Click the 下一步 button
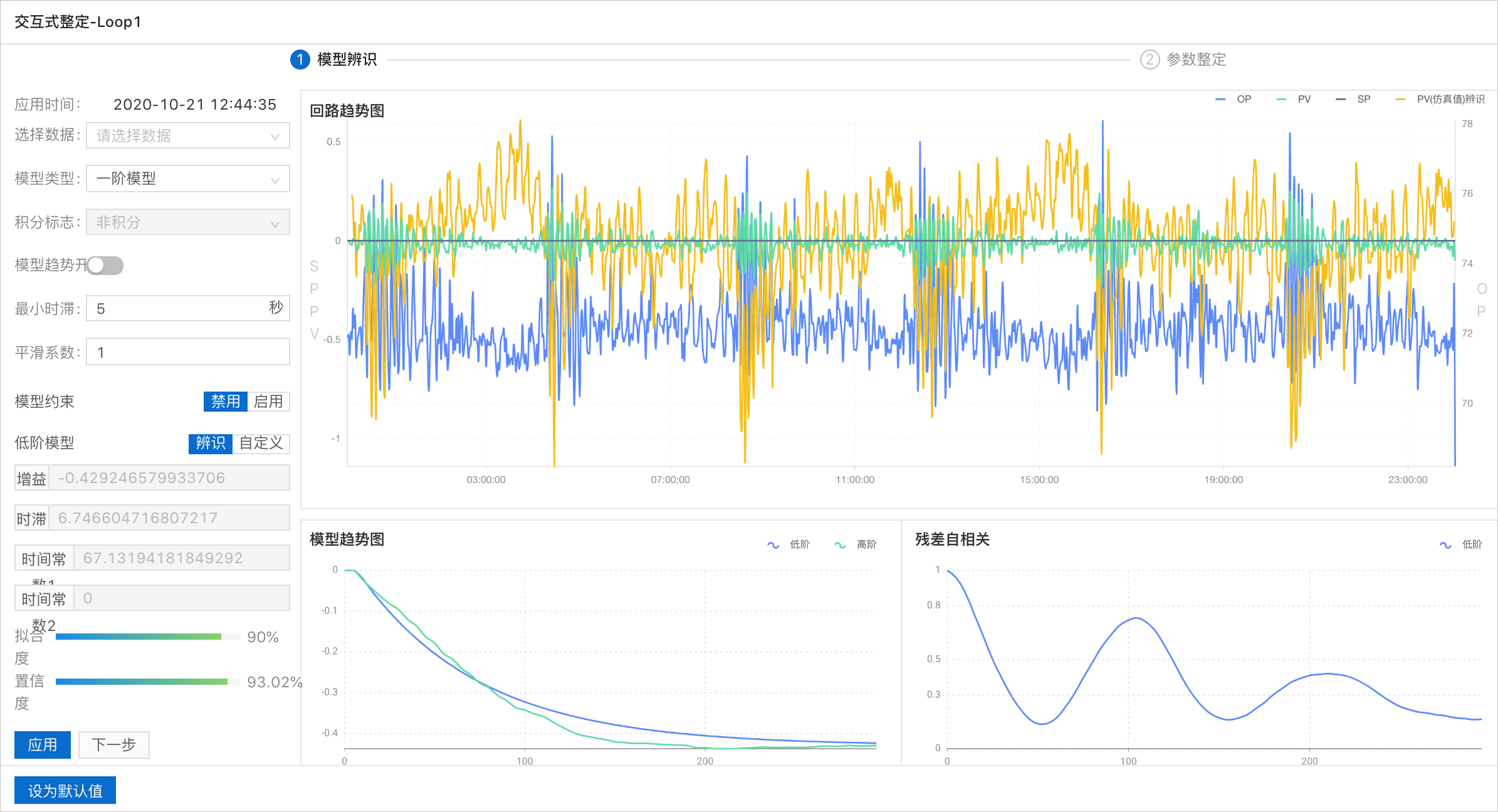The image size is (1498, 812). click(113, 744)
